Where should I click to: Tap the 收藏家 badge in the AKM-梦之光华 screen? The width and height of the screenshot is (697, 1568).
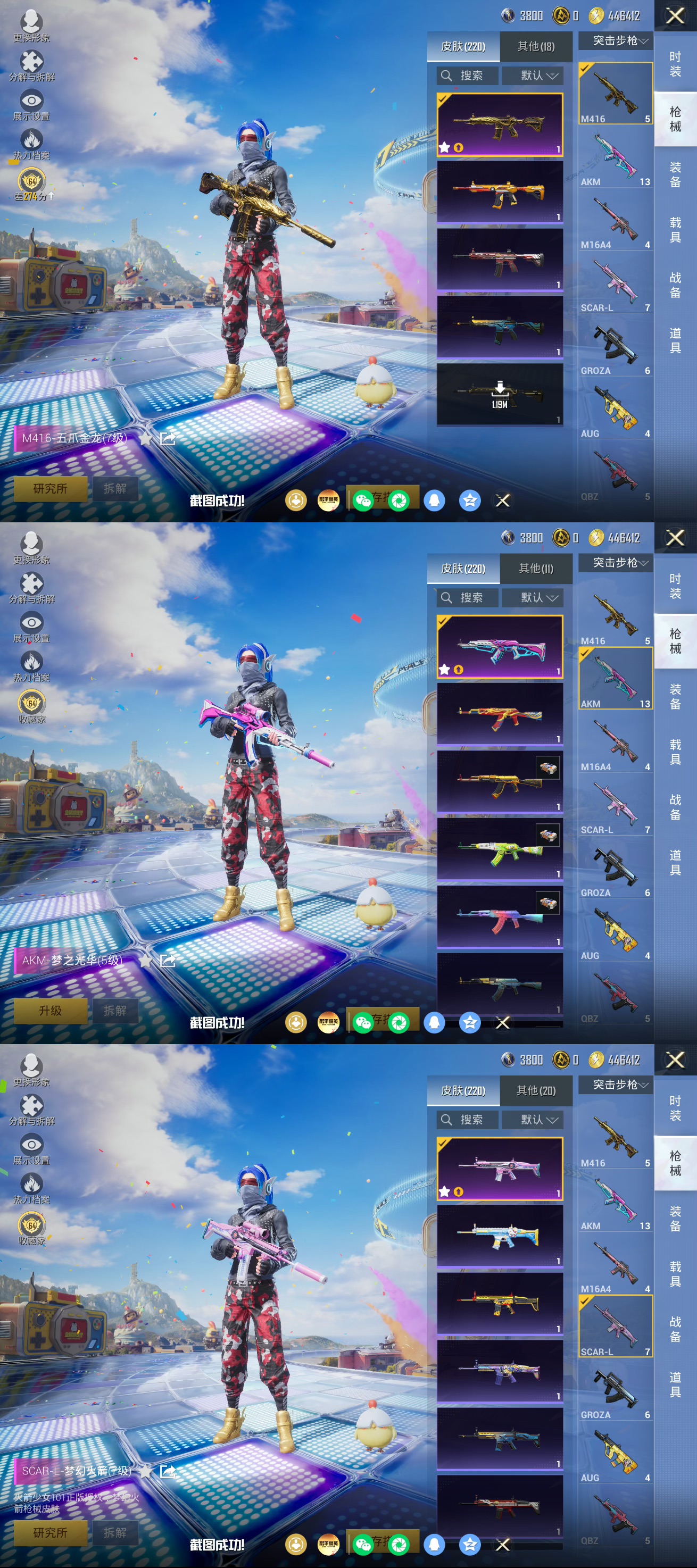click(x=32, y=707)
